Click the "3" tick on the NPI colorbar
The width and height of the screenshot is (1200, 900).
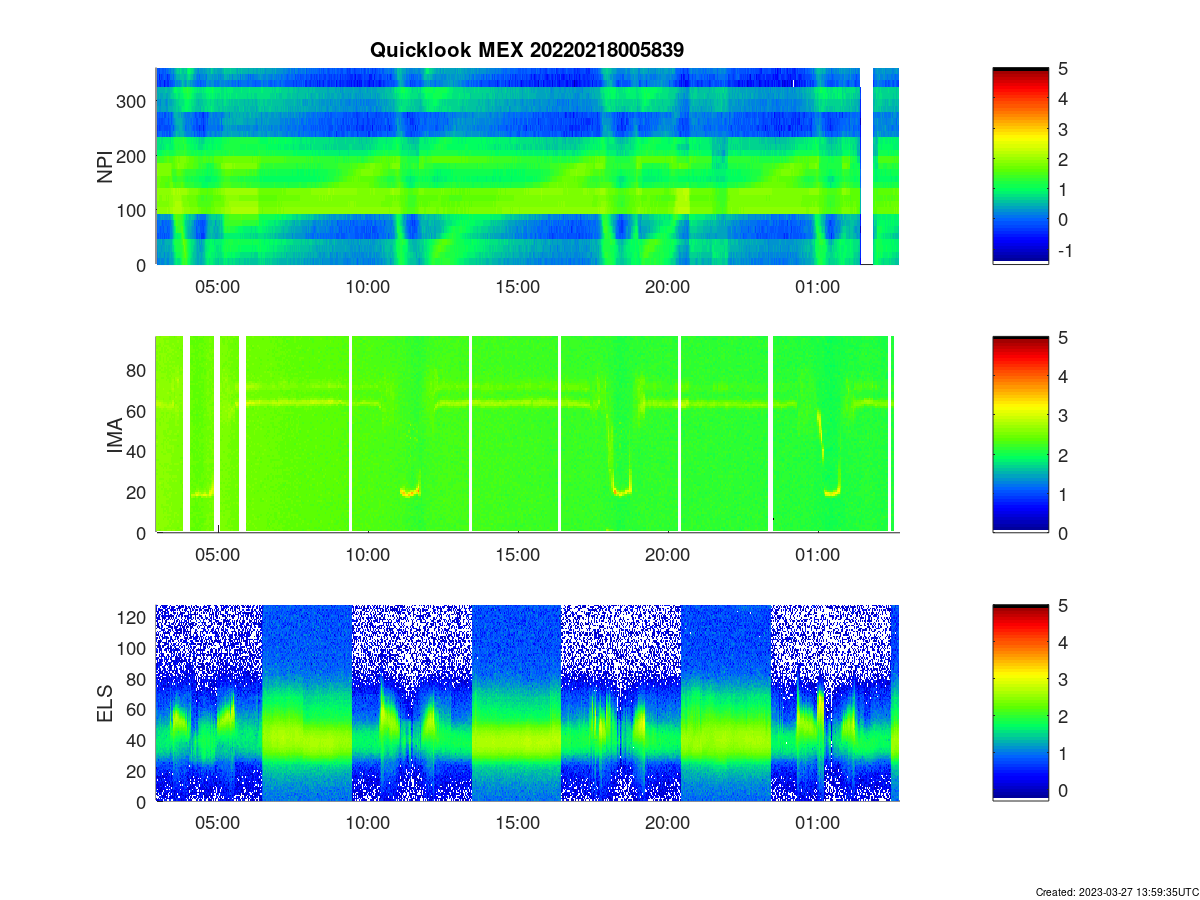[x=1064, y=129]
